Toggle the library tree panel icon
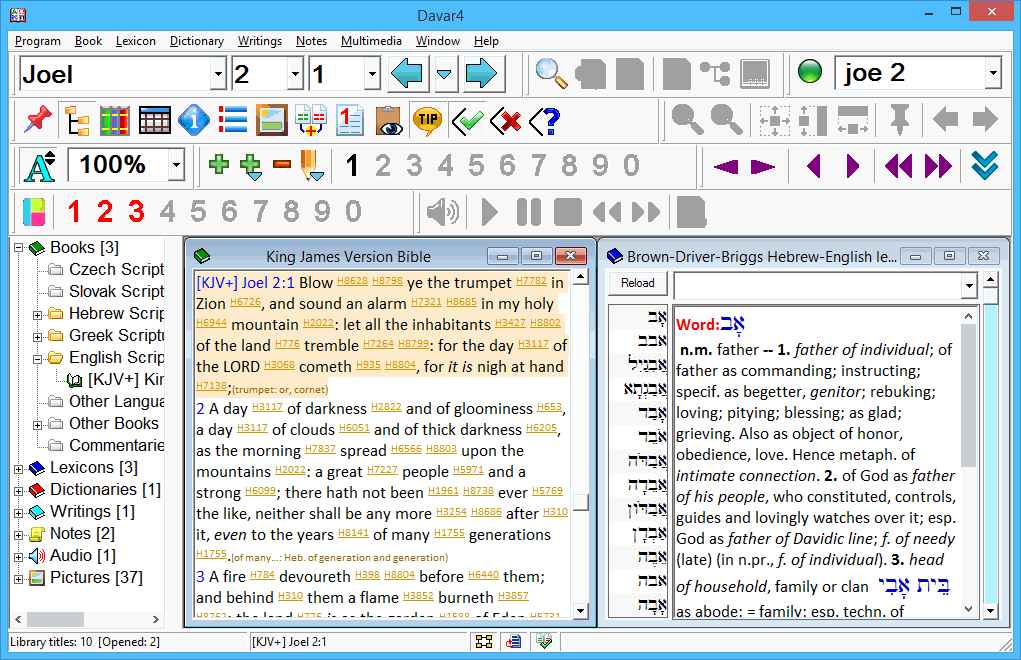The width and height of the screenshot is (1021, 660). (x=77, y=120)
